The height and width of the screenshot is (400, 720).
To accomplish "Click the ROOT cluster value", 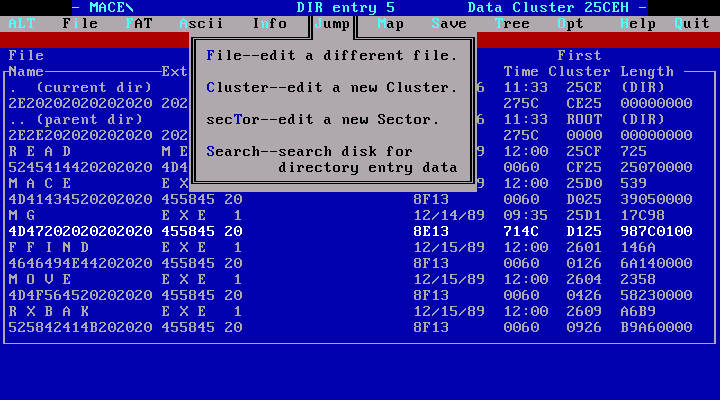I will click(x=584, y=119).
